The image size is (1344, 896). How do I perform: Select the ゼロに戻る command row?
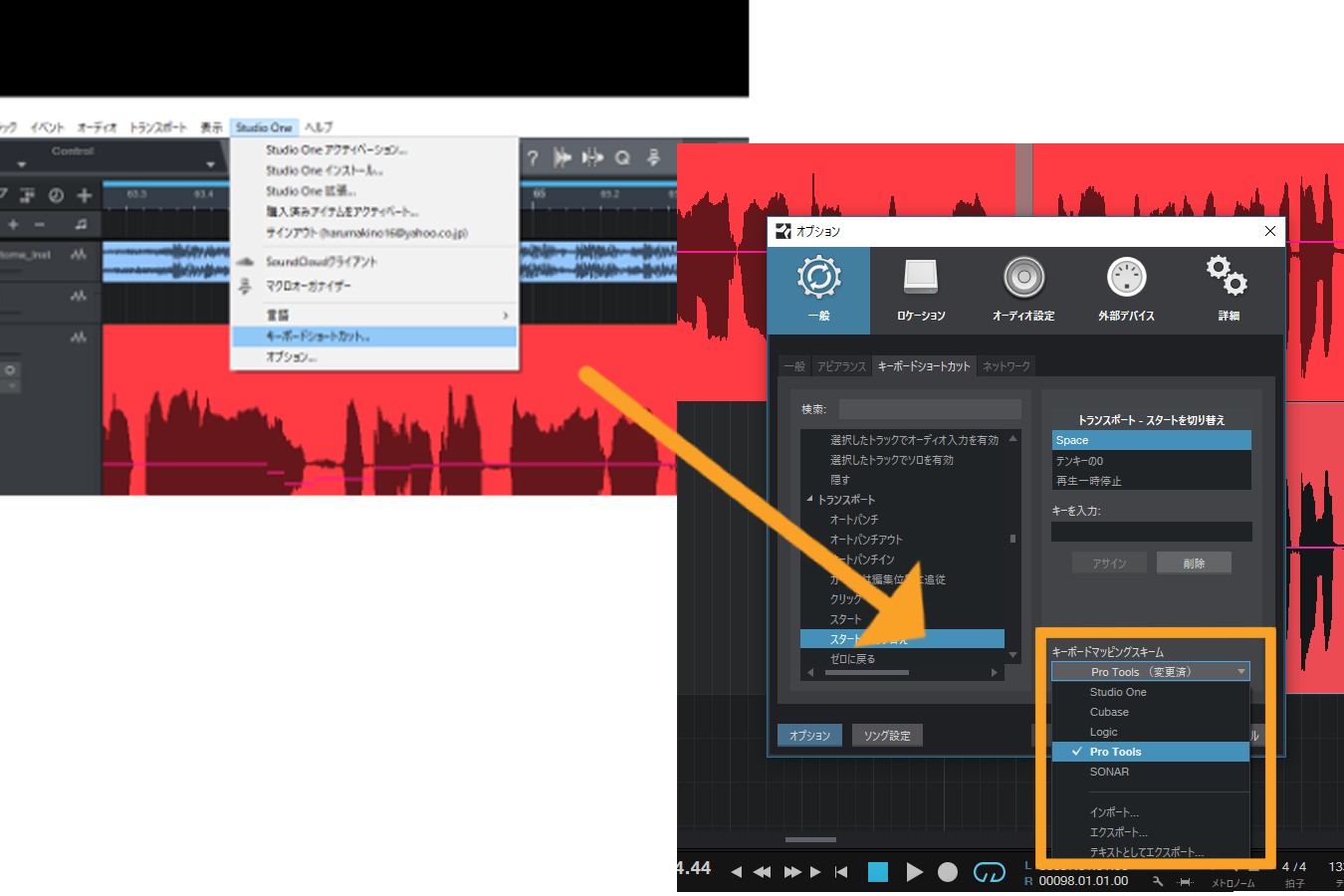(x=903, y=659)
